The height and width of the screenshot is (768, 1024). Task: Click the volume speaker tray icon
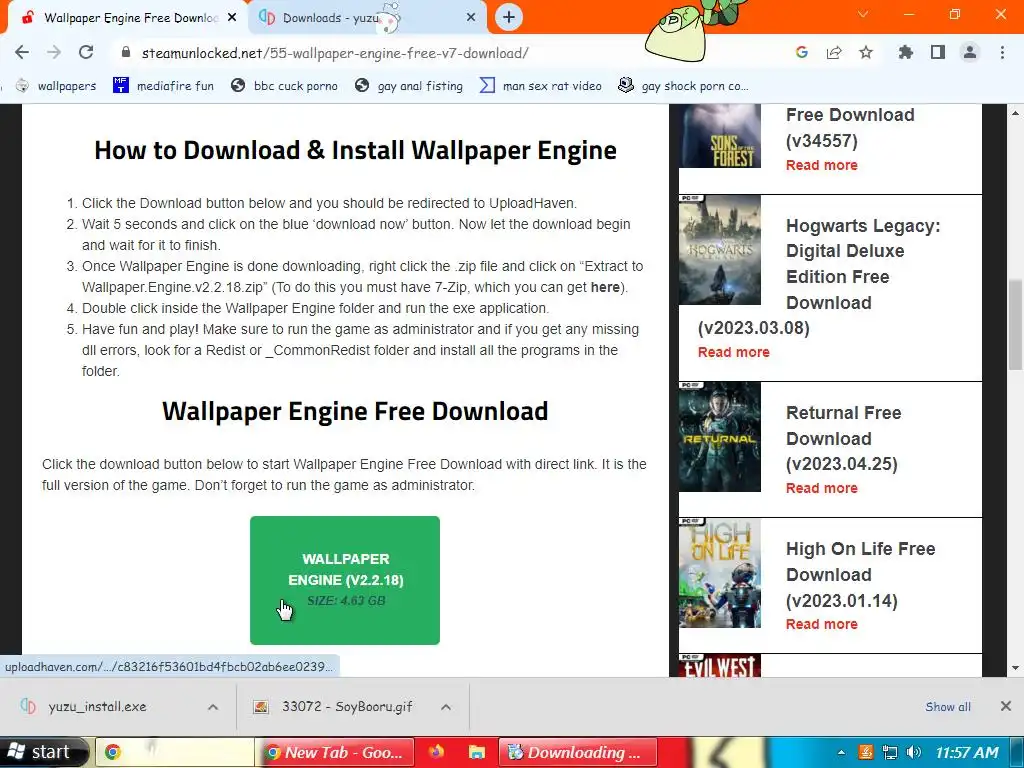click(914, 752)
